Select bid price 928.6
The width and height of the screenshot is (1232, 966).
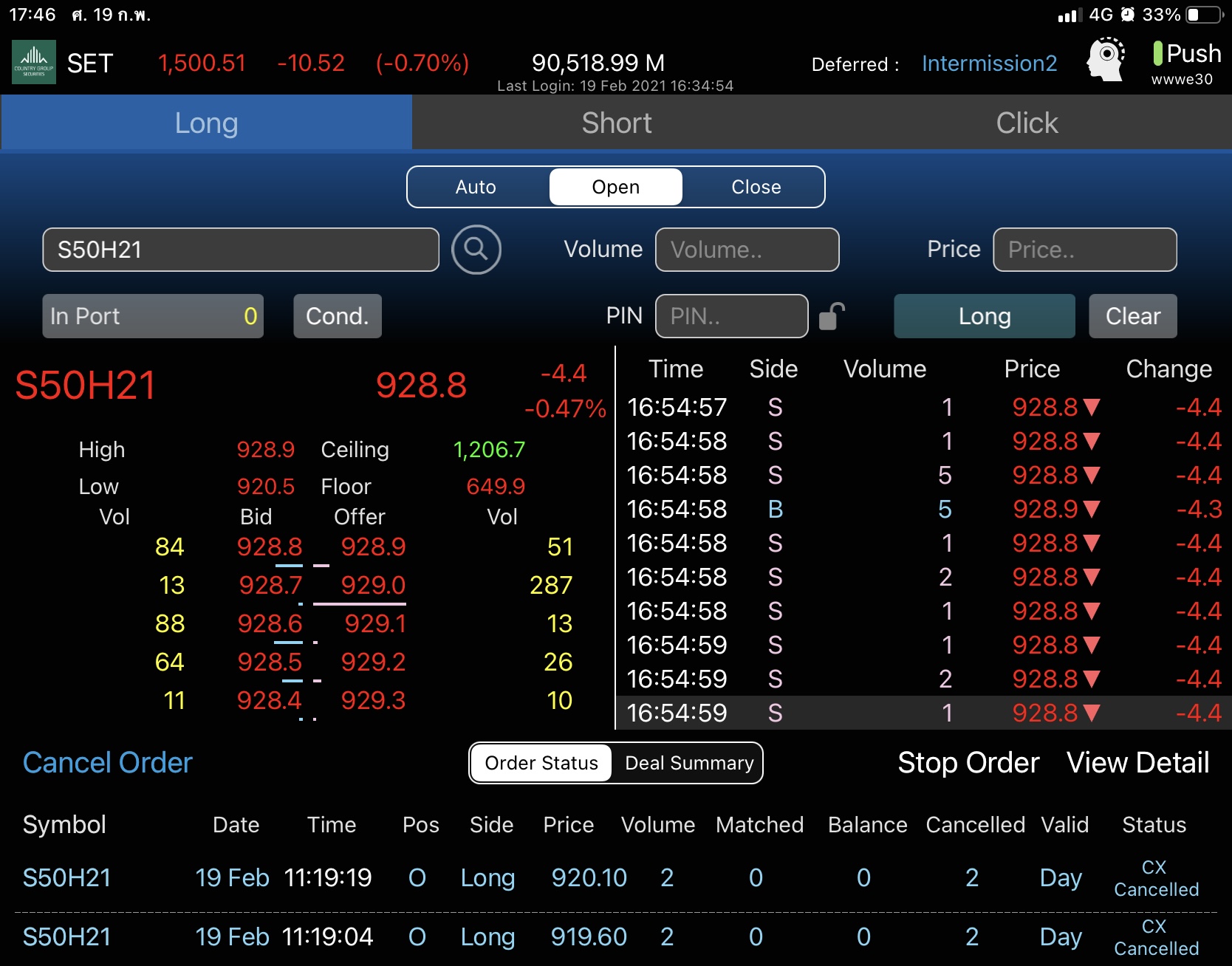(x=270, y=623)
